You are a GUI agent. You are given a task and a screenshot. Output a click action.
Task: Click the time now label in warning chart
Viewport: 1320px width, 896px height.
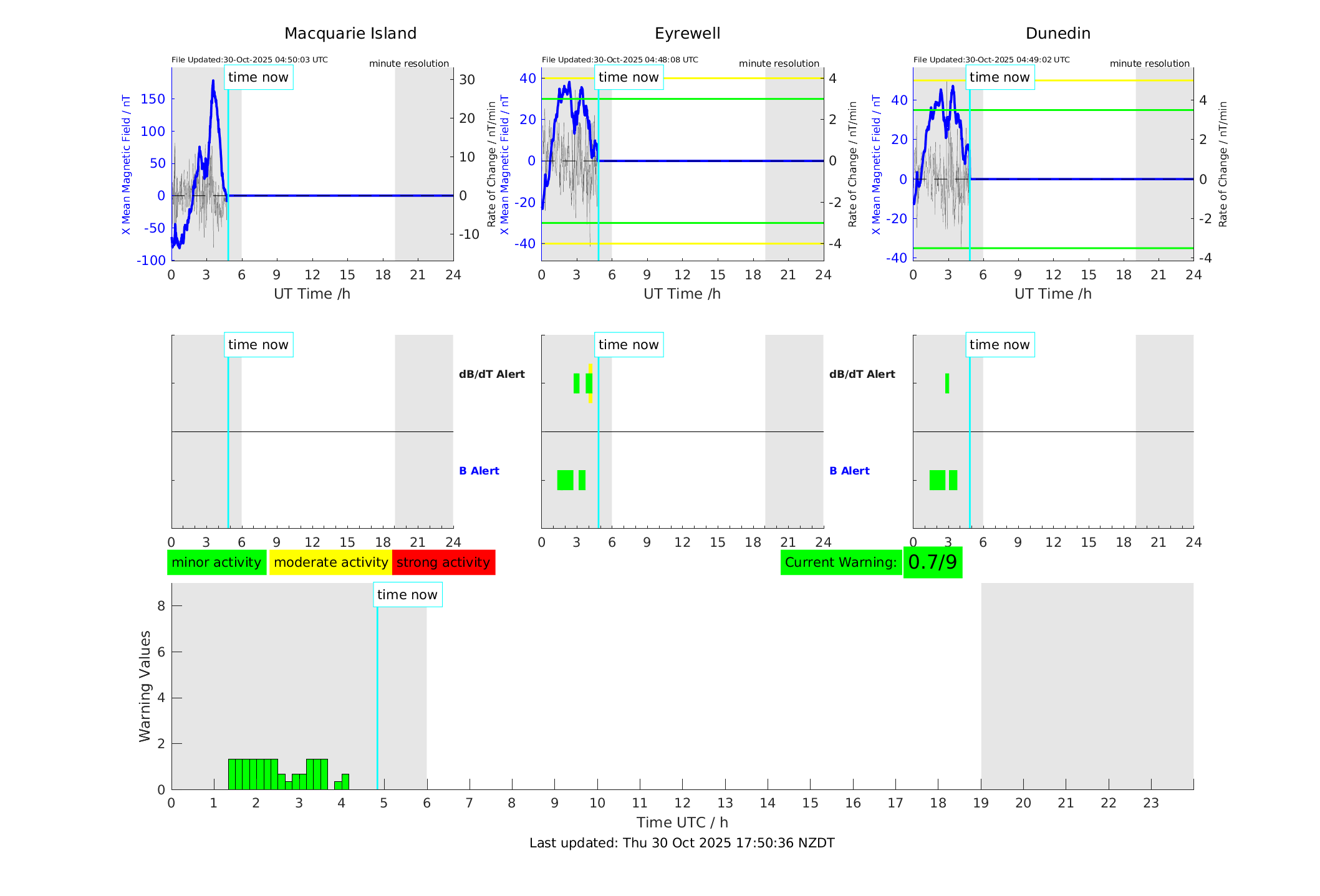[407, 595]
